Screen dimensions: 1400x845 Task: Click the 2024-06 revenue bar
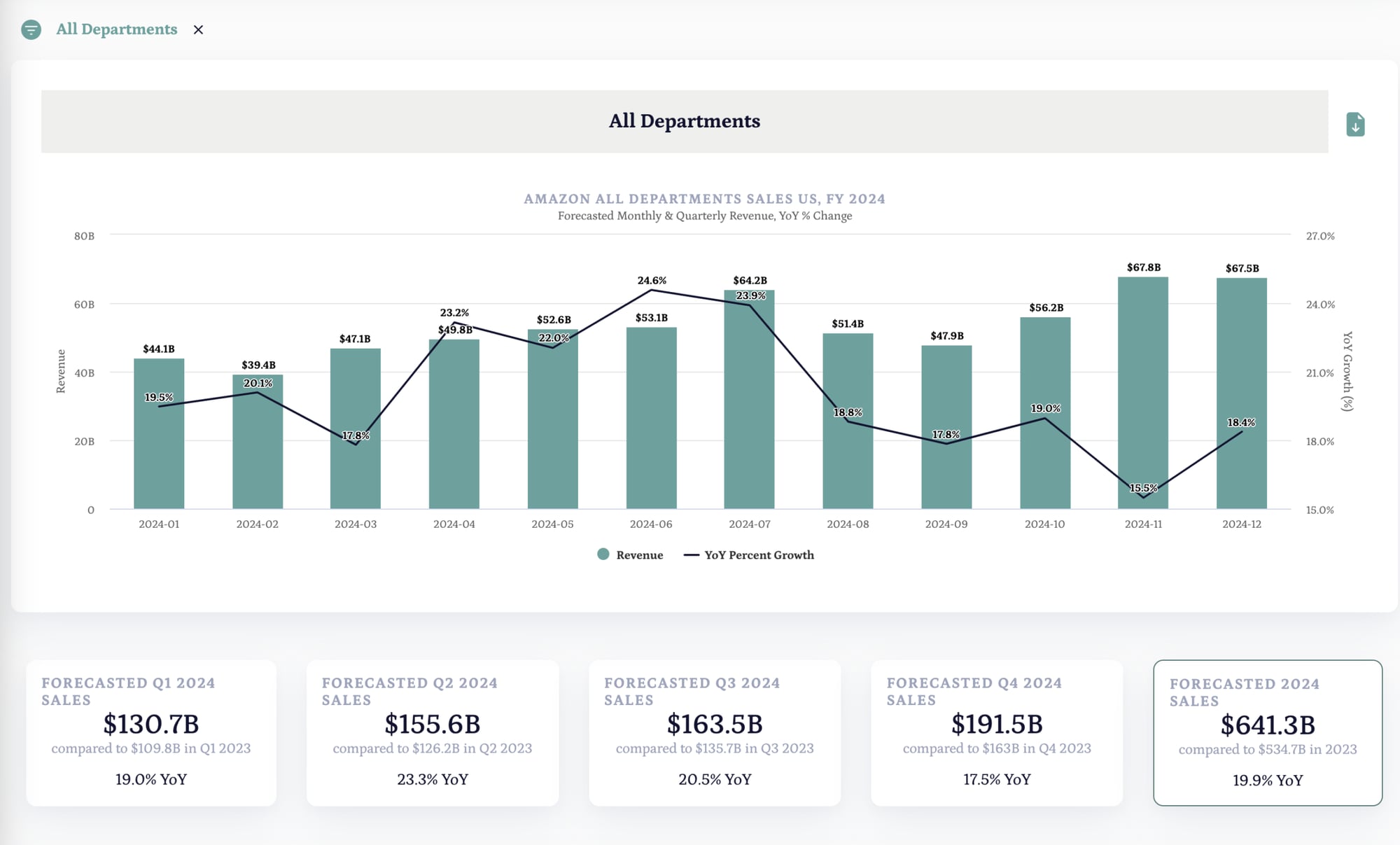(x=652, y=418)
